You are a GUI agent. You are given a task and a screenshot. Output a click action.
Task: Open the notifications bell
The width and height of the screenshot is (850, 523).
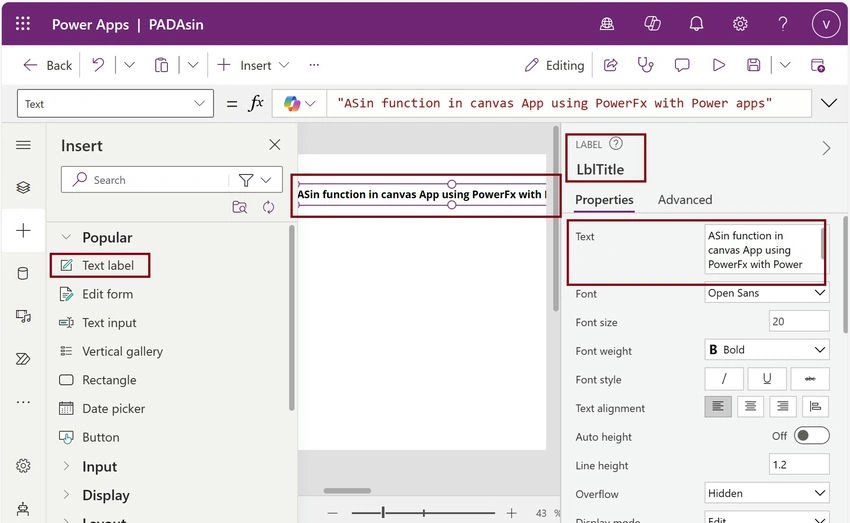click(x=696, y=24)
